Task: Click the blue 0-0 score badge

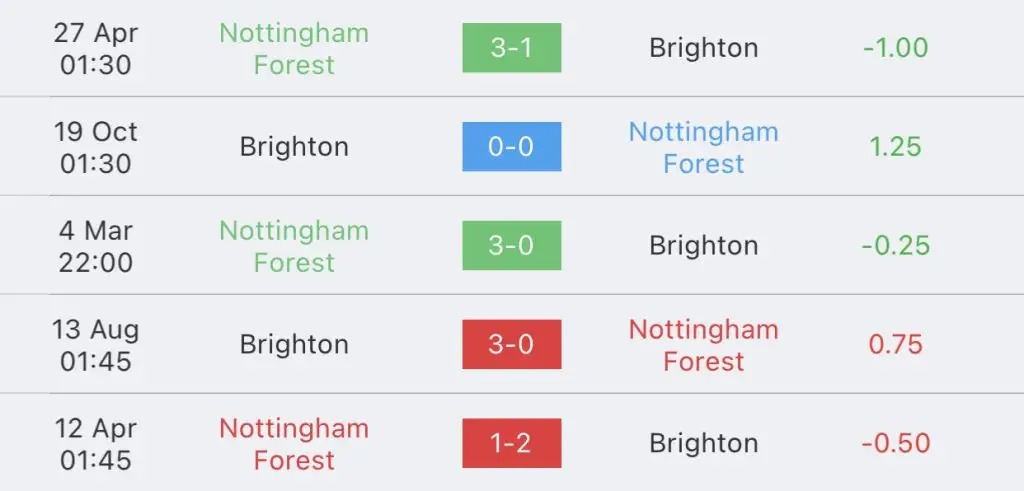Action: coord(511,146)
